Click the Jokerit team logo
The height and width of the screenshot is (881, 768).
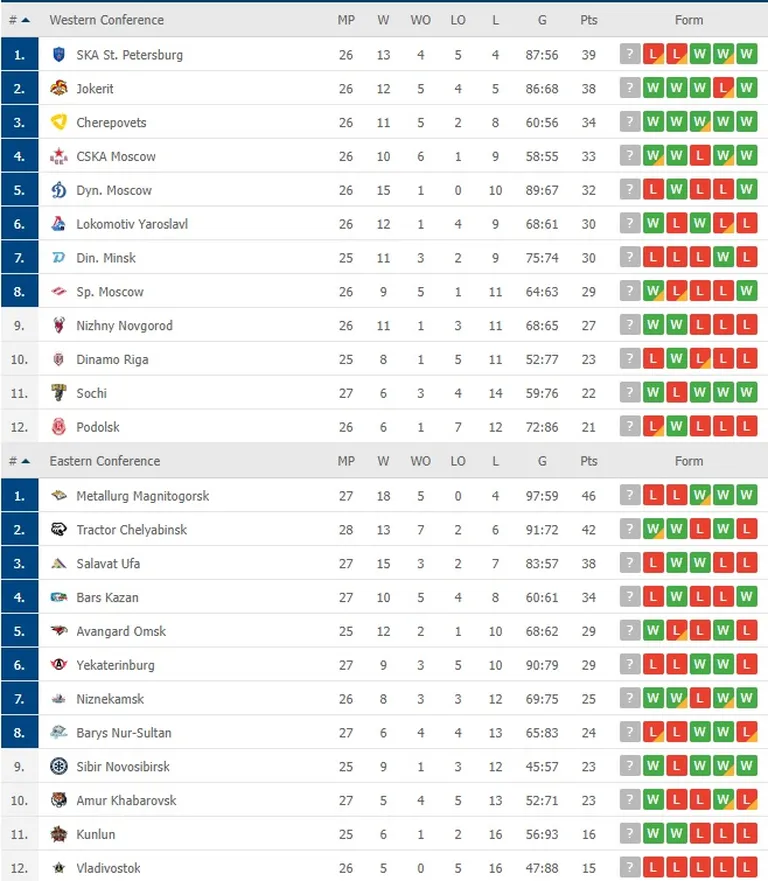coord(58,88)
